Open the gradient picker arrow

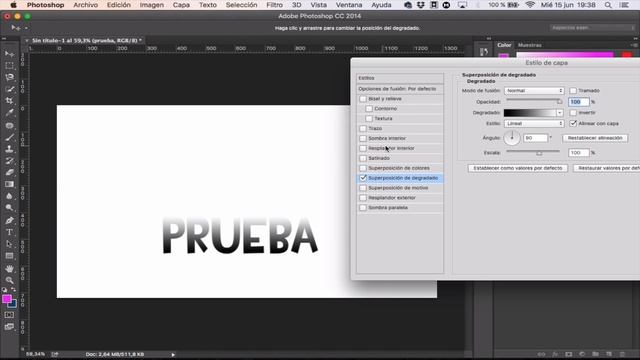pos(560,113)
